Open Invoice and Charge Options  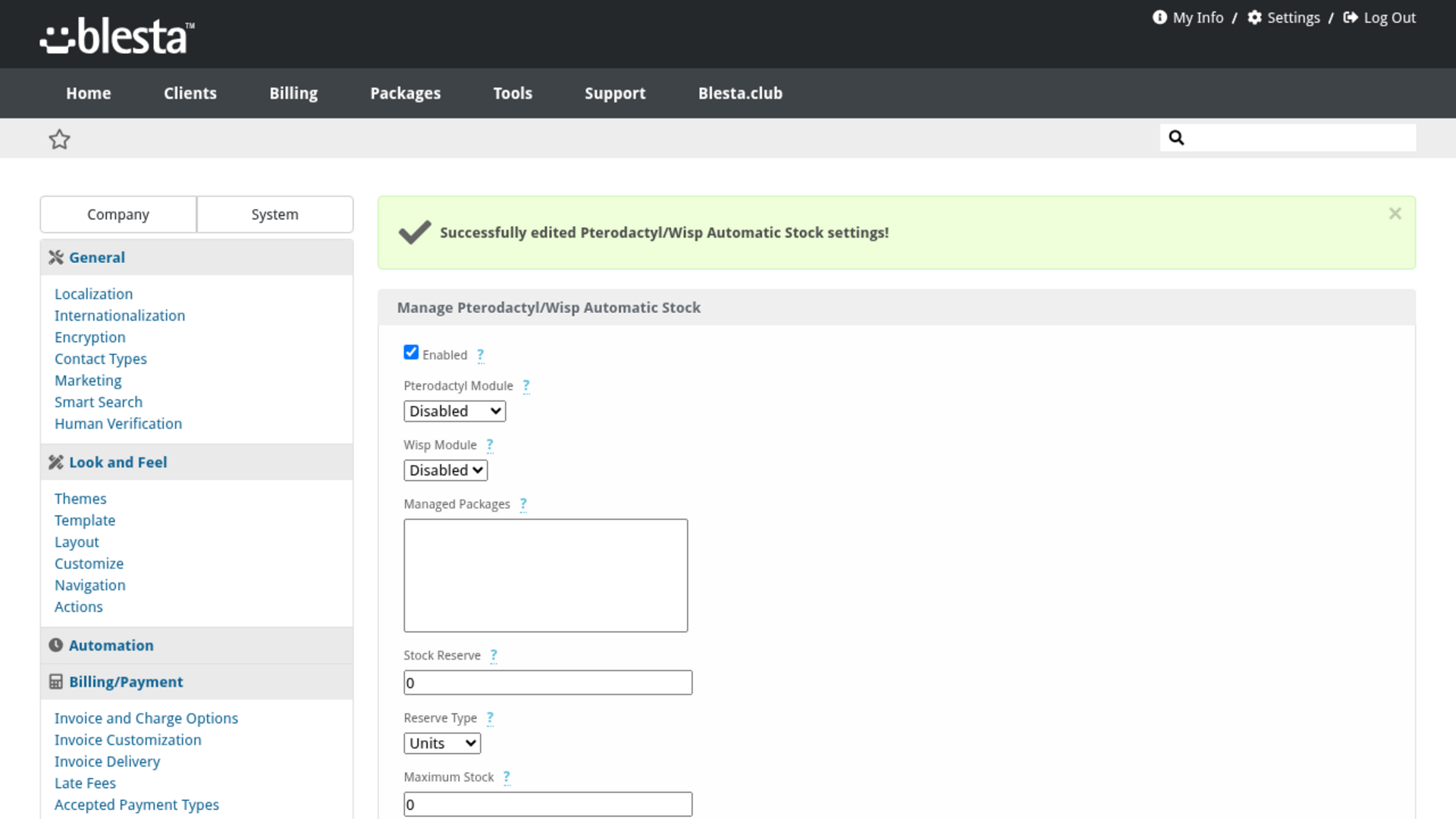pos(146,718)
